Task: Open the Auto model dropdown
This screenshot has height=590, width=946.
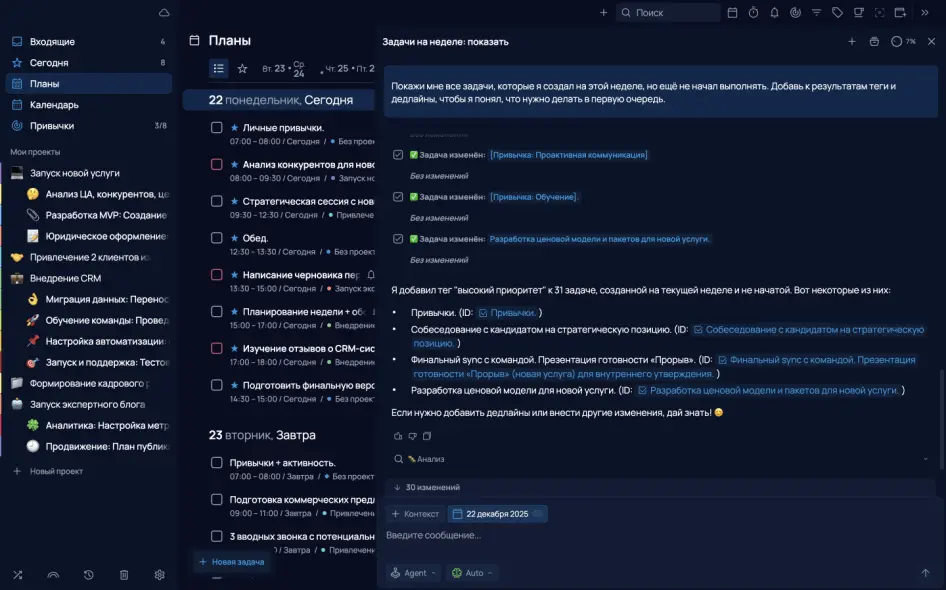Action: pyautogui.click(x=472, y=573)
